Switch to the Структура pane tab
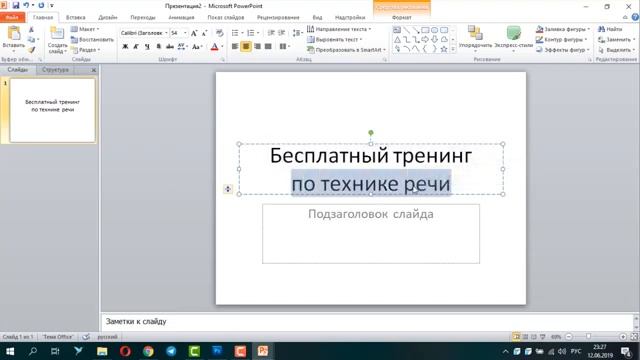 (55, 70)
